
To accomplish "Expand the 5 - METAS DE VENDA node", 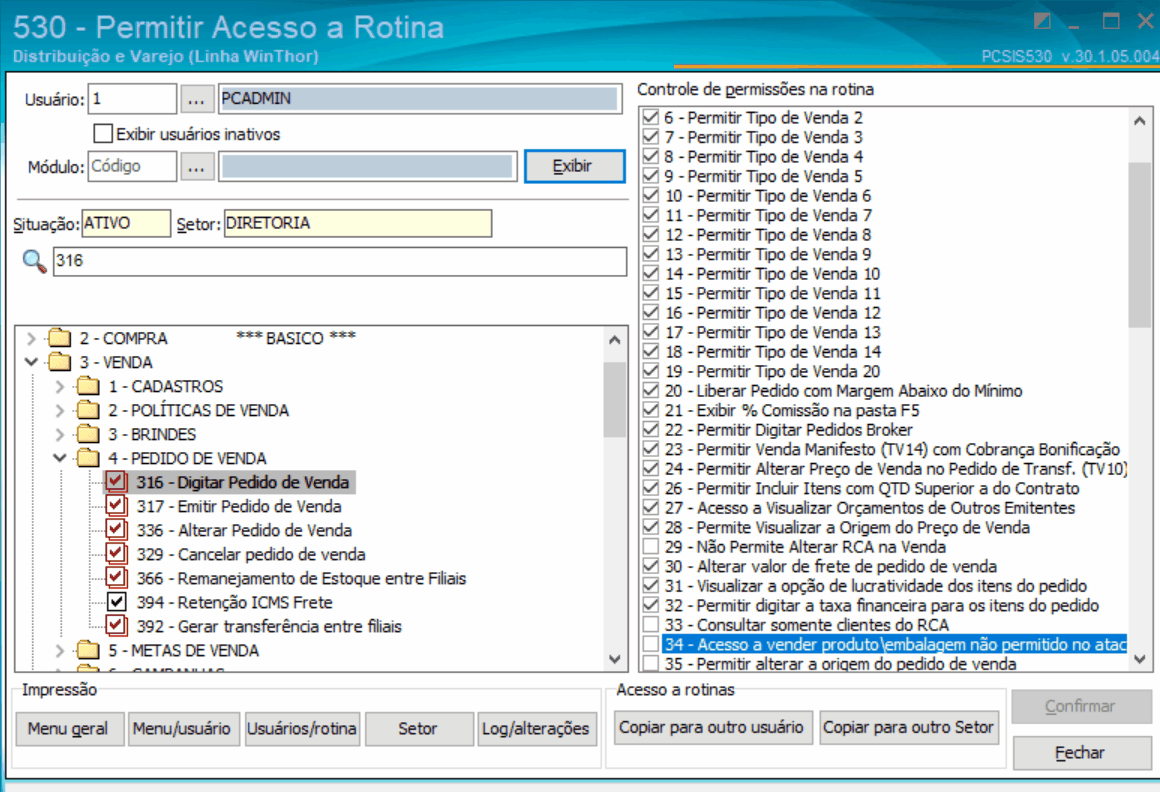I will [60, 651].
